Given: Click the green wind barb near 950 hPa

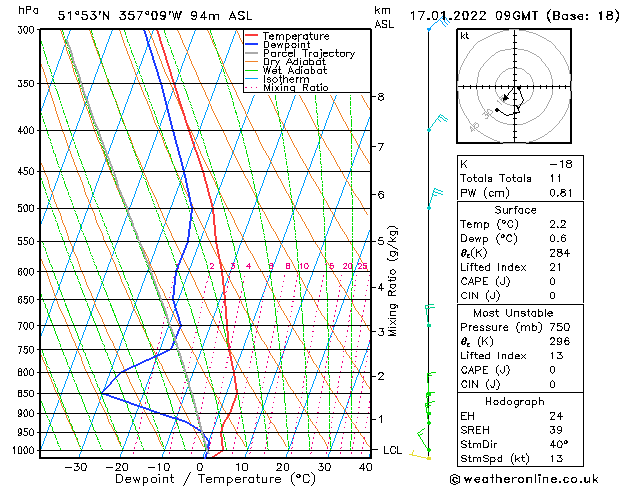Looking at the screenshot, I should (423, 439).
